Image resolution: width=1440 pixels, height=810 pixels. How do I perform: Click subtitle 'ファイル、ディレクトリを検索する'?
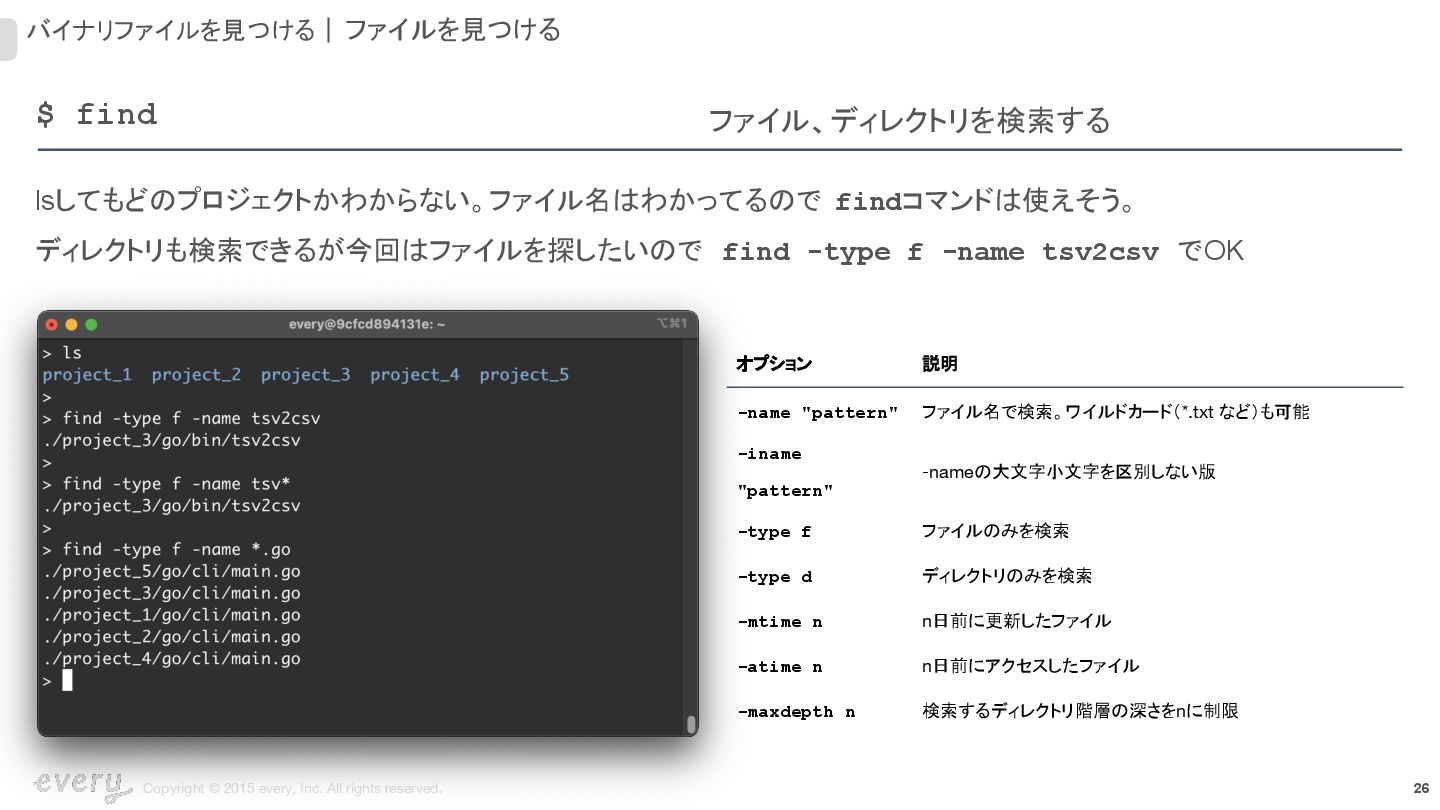[x=909, y=121]
